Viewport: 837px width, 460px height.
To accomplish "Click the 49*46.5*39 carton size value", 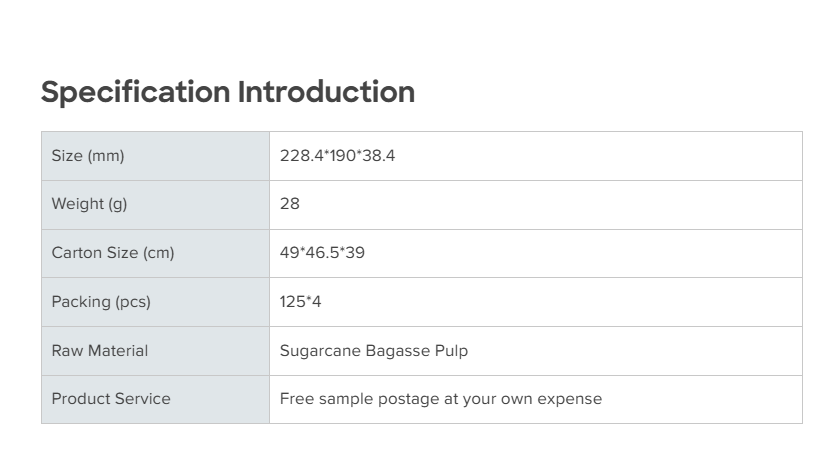I will coord(322,253).
